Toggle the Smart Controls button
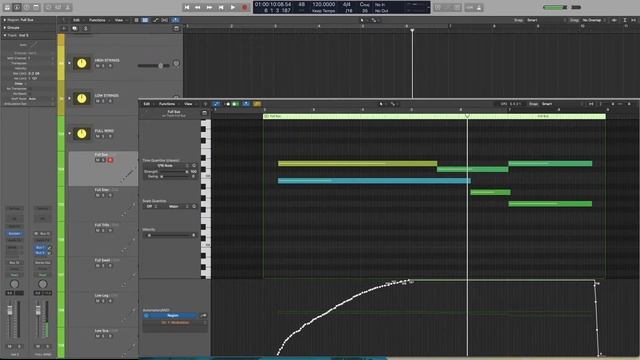The width and height of the screenshot is (640, 360). [49, 7]
